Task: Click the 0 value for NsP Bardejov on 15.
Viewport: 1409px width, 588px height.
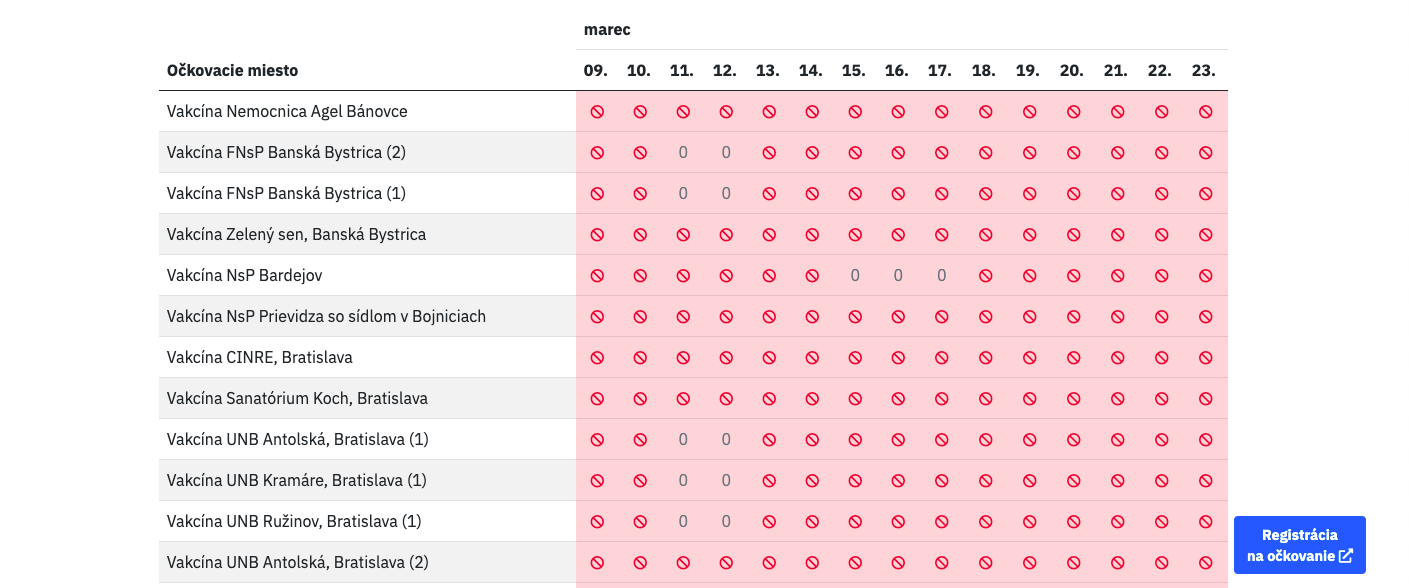Action: (x=855, y=275)
